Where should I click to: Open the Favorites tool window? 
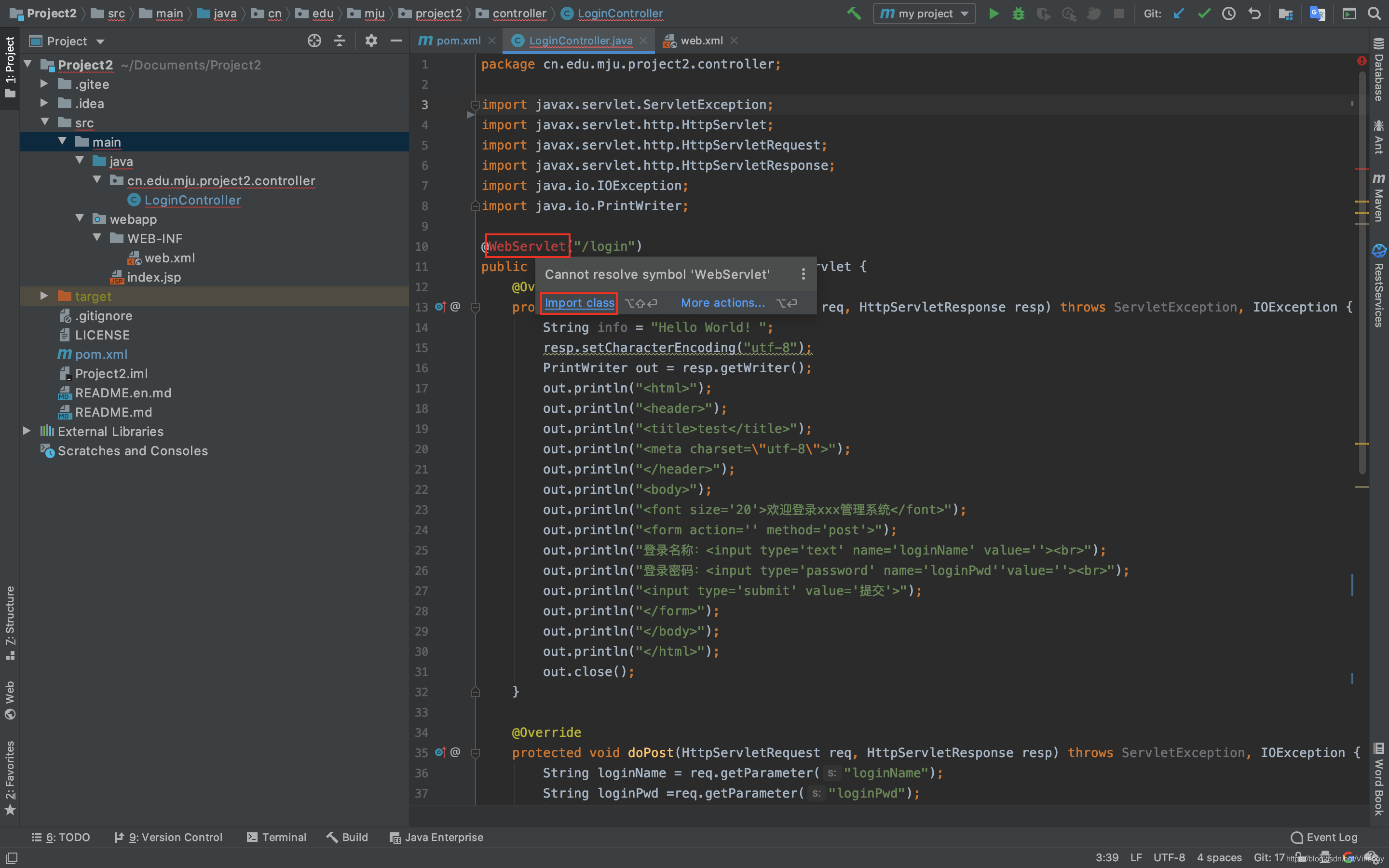(10, 778)
